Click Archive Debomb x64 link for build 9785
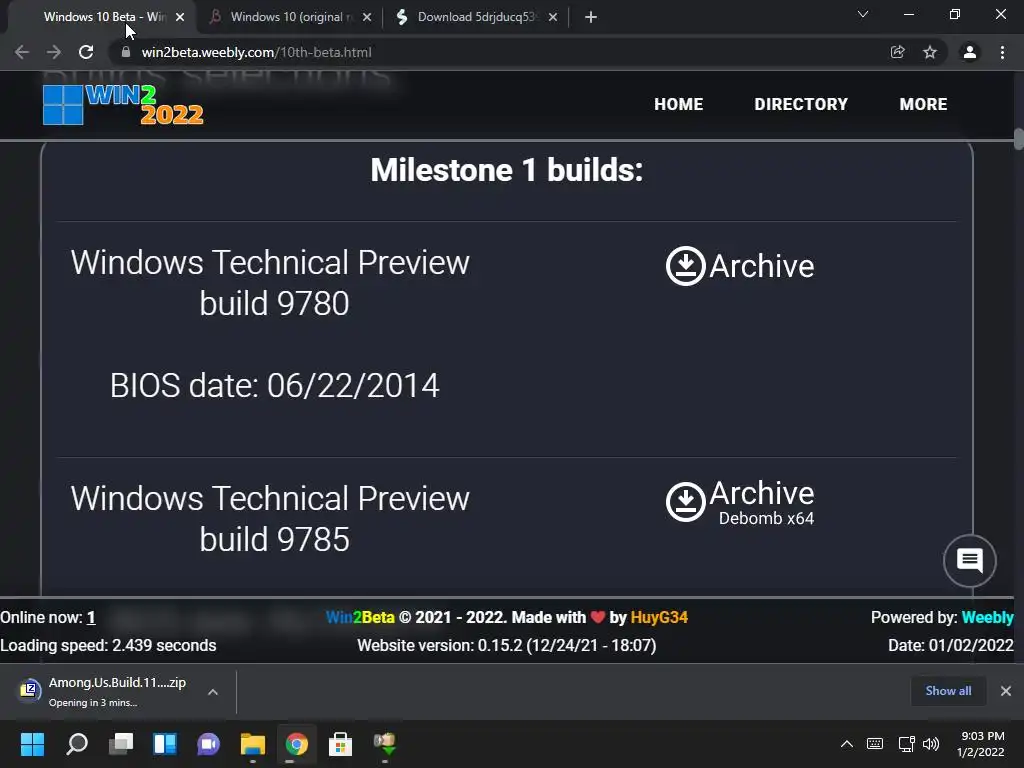Viewport: 1024px width, 768px height. coord(761,503)
